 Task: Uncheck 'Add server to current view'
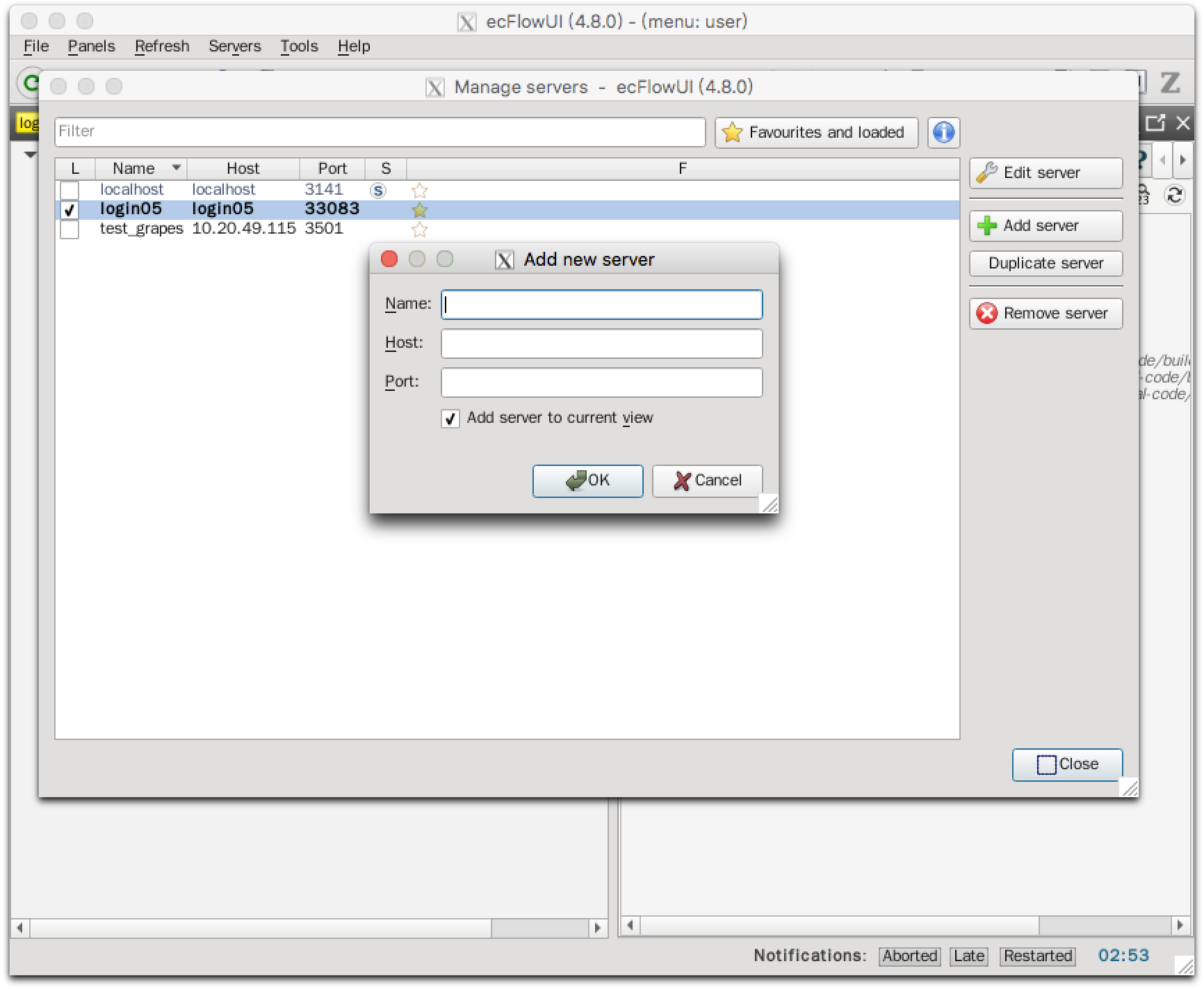click(x=450, y=418)
